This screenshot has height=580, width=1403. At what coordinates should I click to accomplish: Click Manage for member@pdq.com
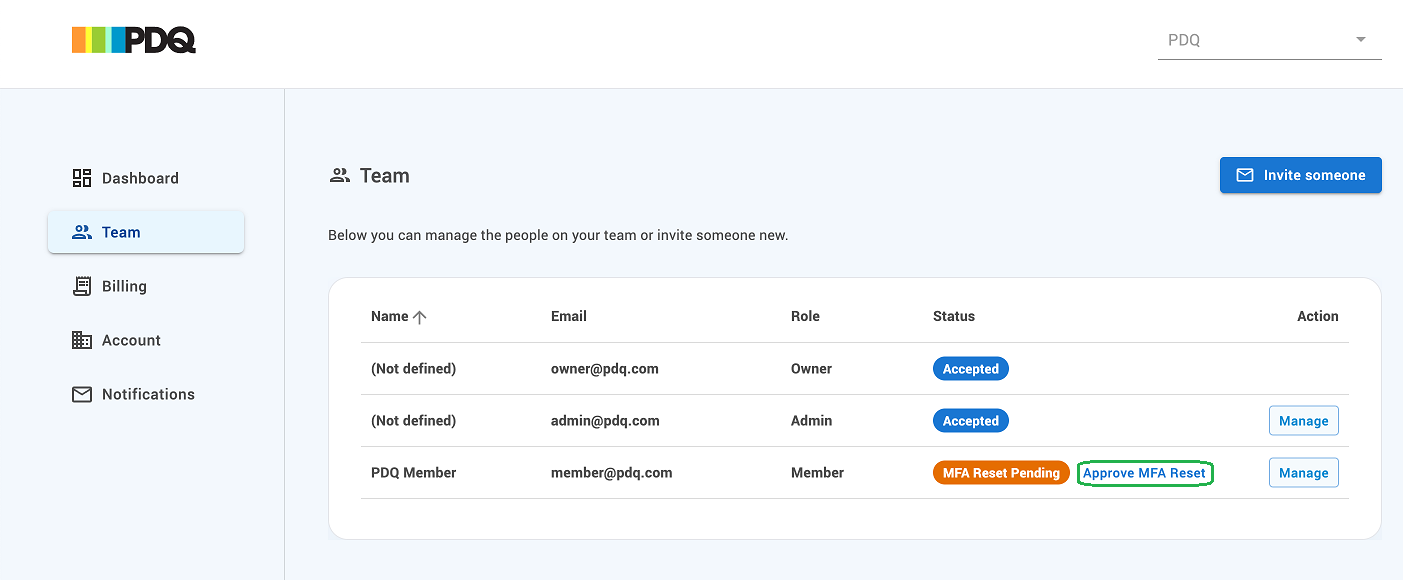pos(1303,473)
